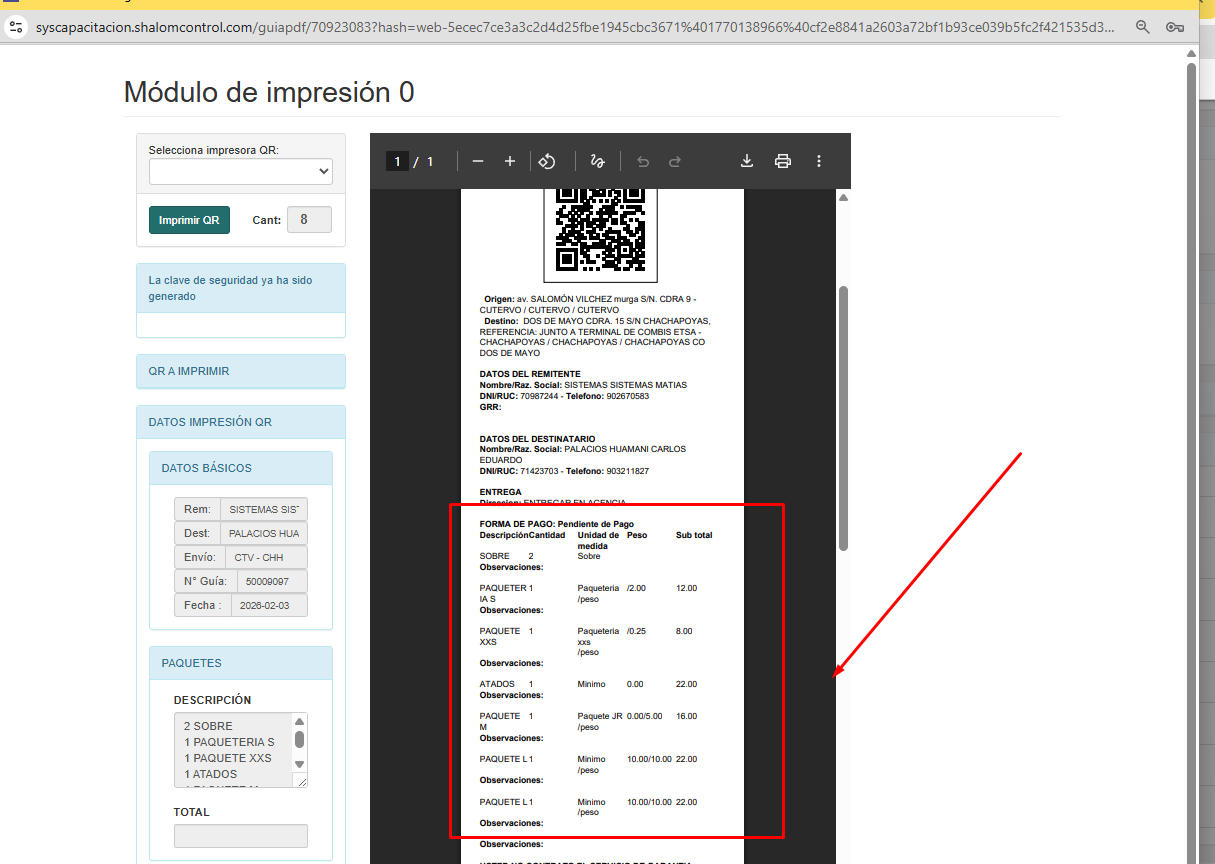The width and height of the screenshot is (1215, 864).
Task: Click the browser zoom magnifier icon
Action: click(1143, 27)
